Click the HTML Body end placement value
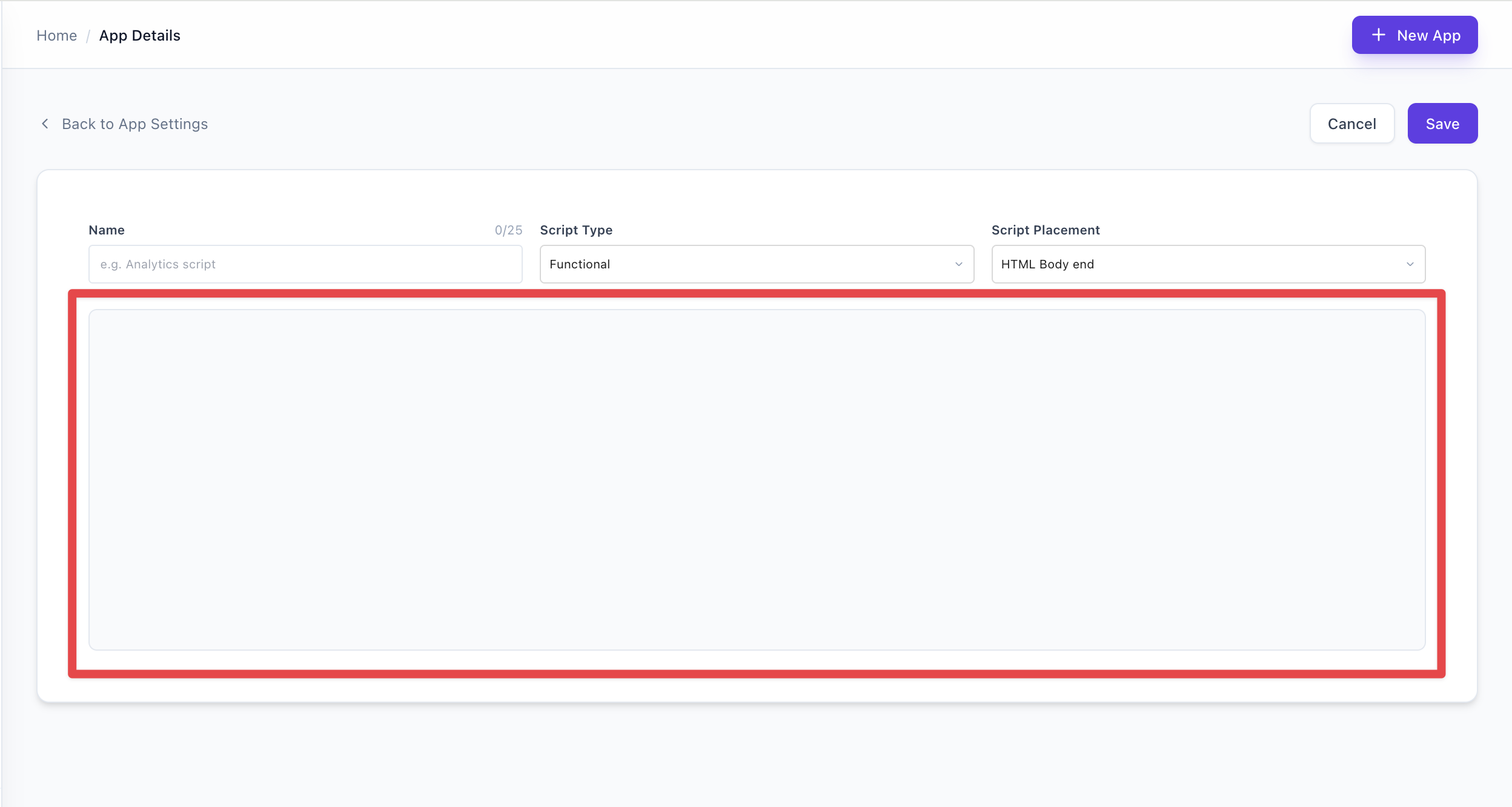The height and width of the screenshot is (807, 1512). point(1047,264)
